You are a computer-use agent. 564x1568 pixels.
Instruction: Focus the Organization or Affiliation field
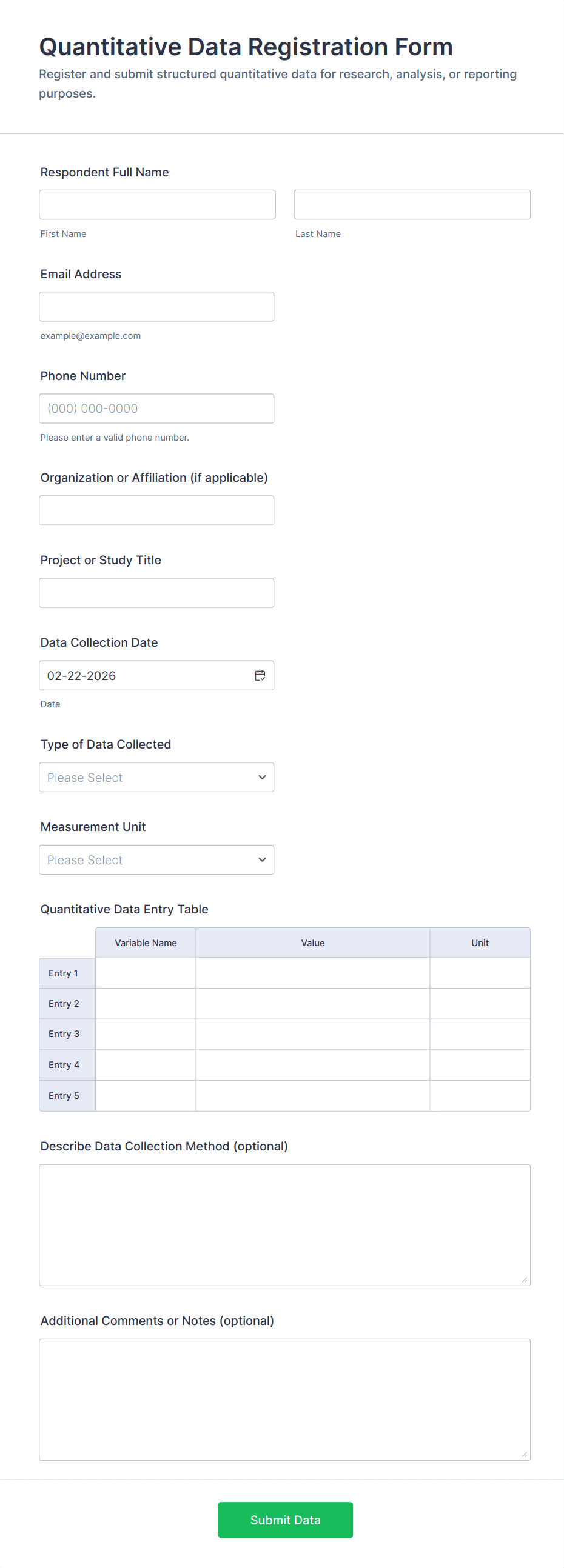click(156, 510)
